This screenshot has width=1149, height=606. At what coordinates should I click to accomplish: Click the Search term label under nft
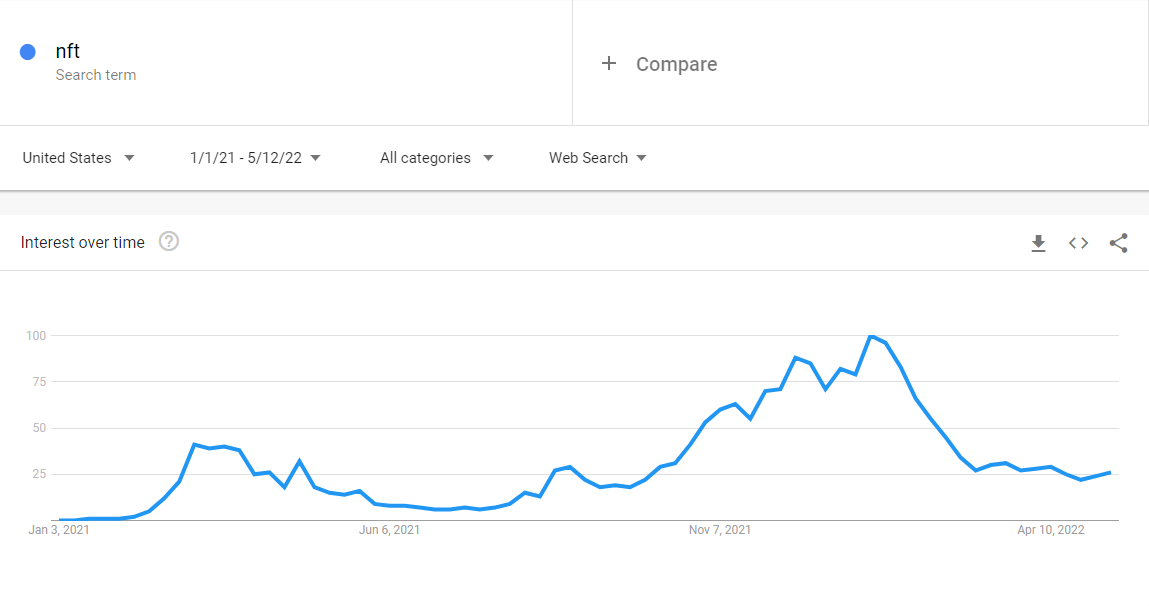(x=96, y=75)
